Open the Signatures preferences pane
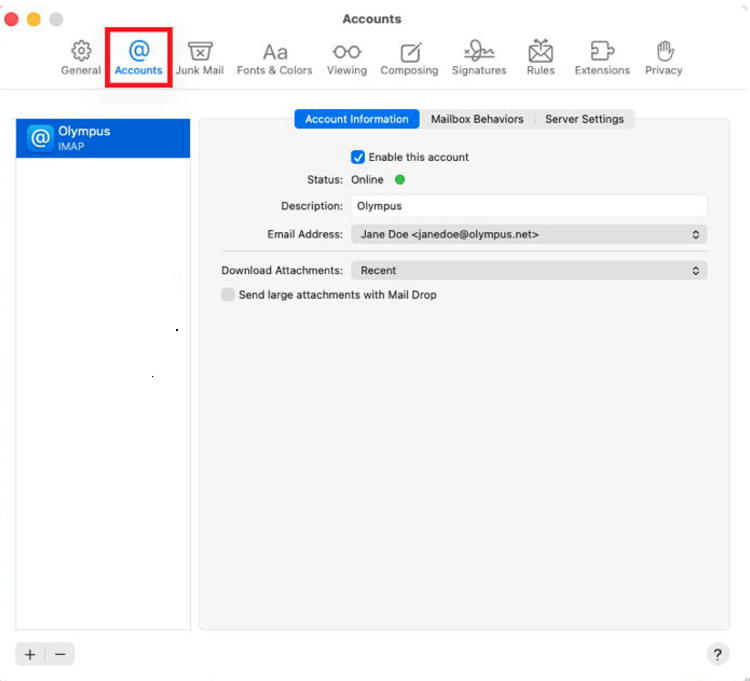 tap(479, 58)
